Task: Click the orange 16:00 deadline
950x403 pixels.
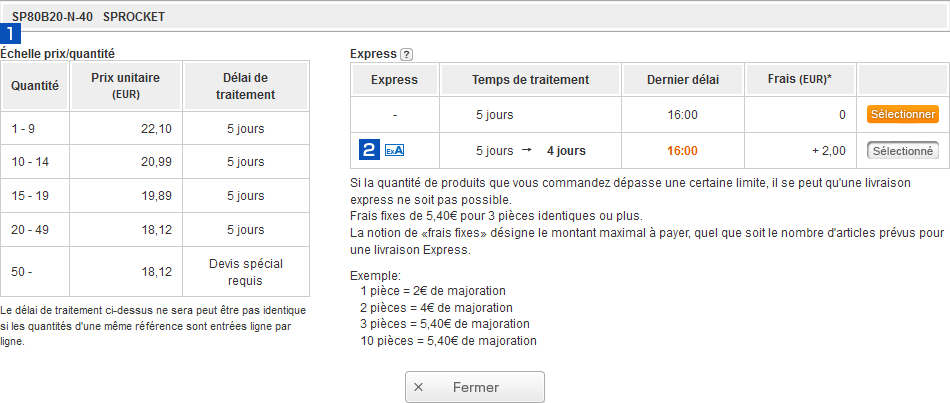Action: click(681, 151)
